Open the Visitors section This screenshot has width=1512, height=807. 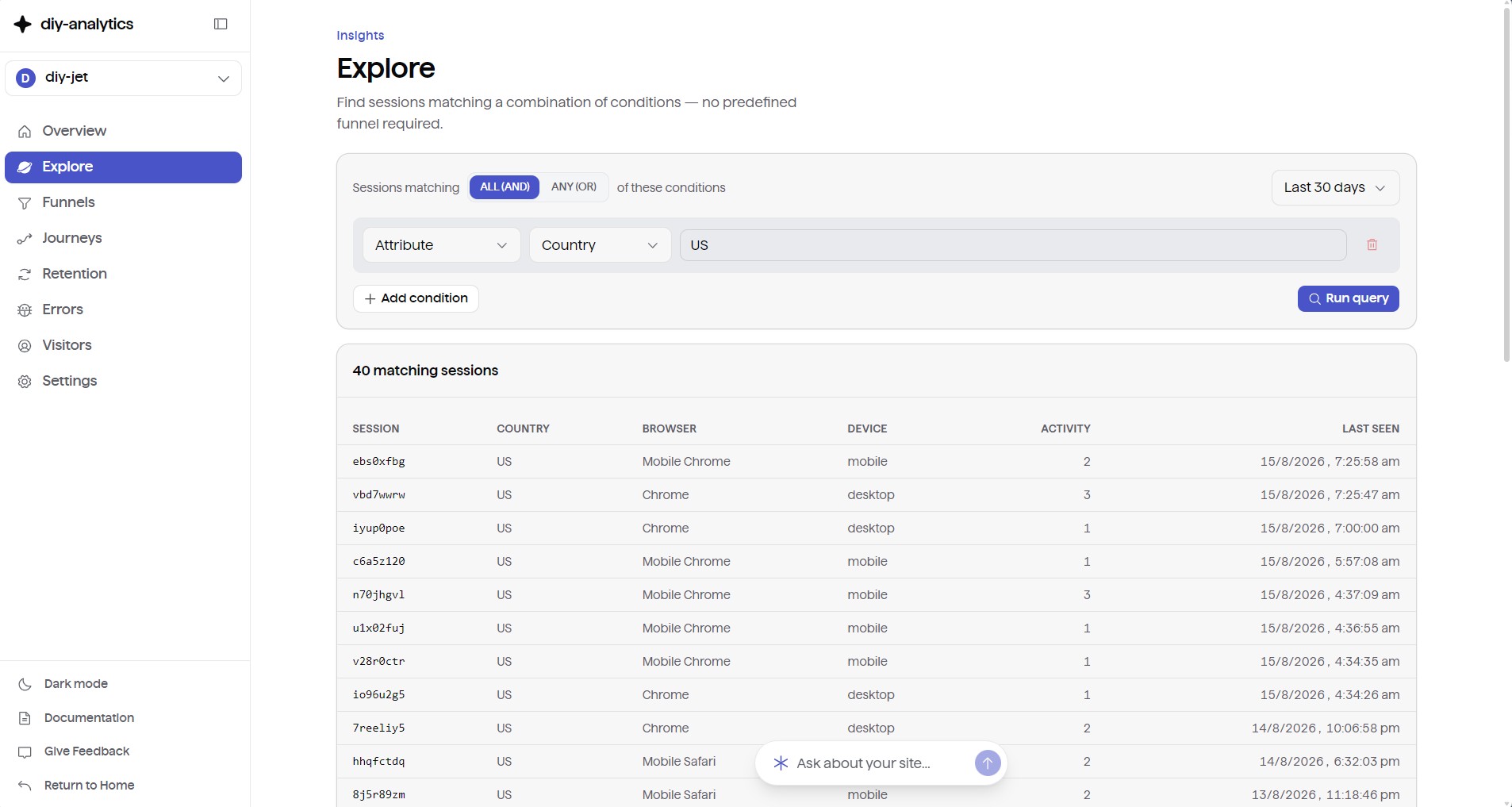[124, 345]
